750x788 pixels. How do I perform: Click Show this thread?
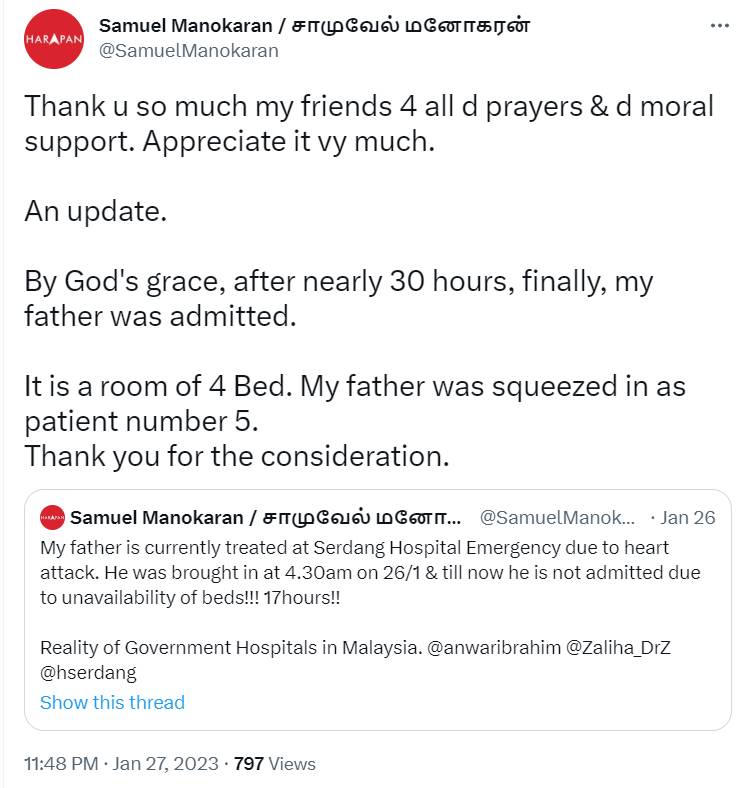pyautogui.click(x=113, y=703)
